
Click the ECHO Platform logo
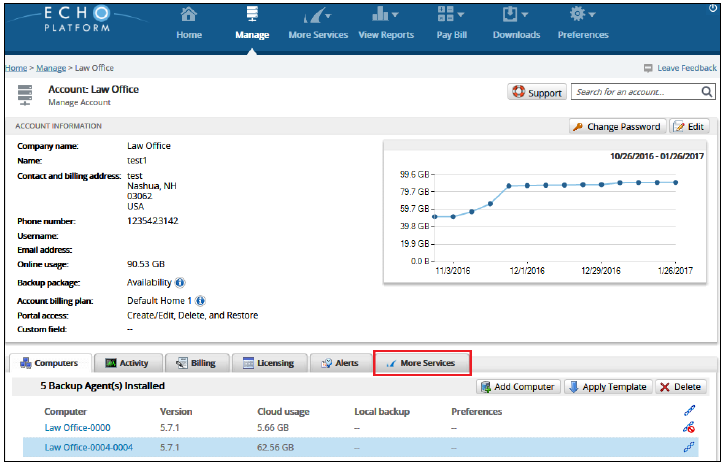77,19
